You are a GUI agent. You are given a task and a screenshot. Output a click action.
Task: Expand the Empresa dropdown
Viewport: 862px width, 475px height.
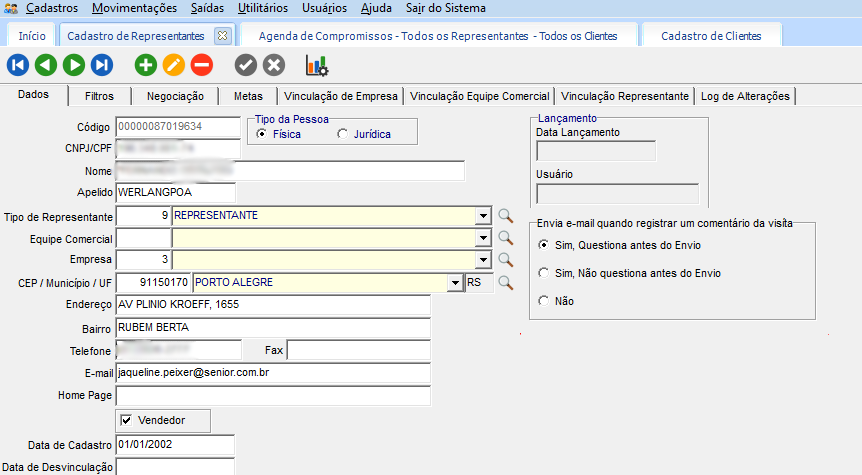[x=483, y=259]
